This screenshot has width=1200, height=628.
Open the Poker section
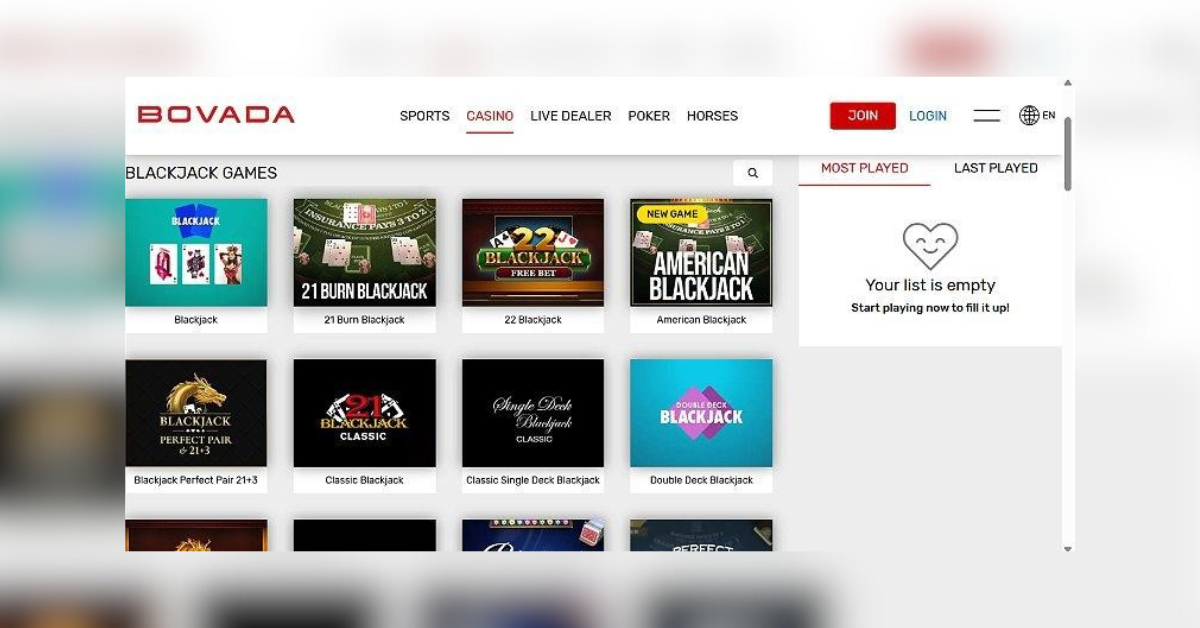(649, 116)
